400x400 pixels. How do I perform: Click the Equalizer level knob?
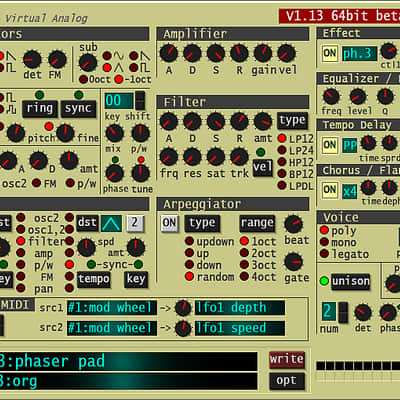coord(358,97)
